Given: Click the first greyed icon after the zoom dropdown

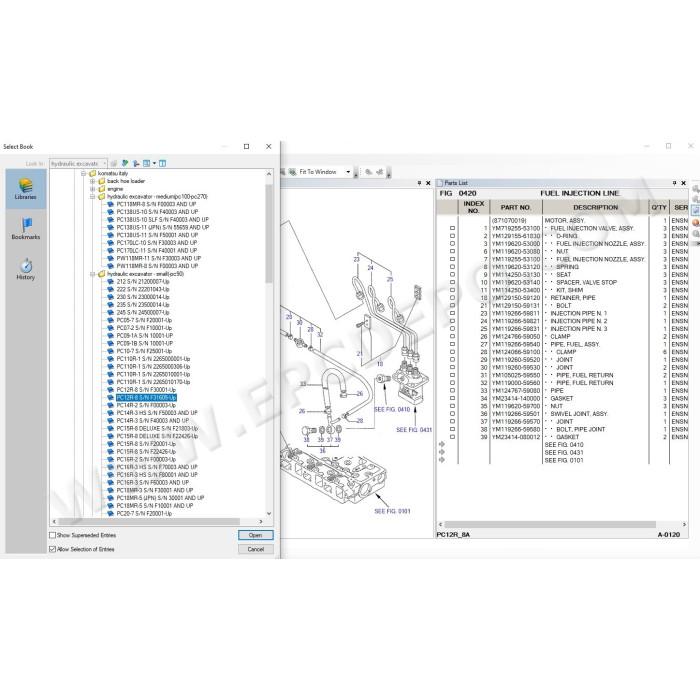Looking at the screenshot, I should 369,172.
